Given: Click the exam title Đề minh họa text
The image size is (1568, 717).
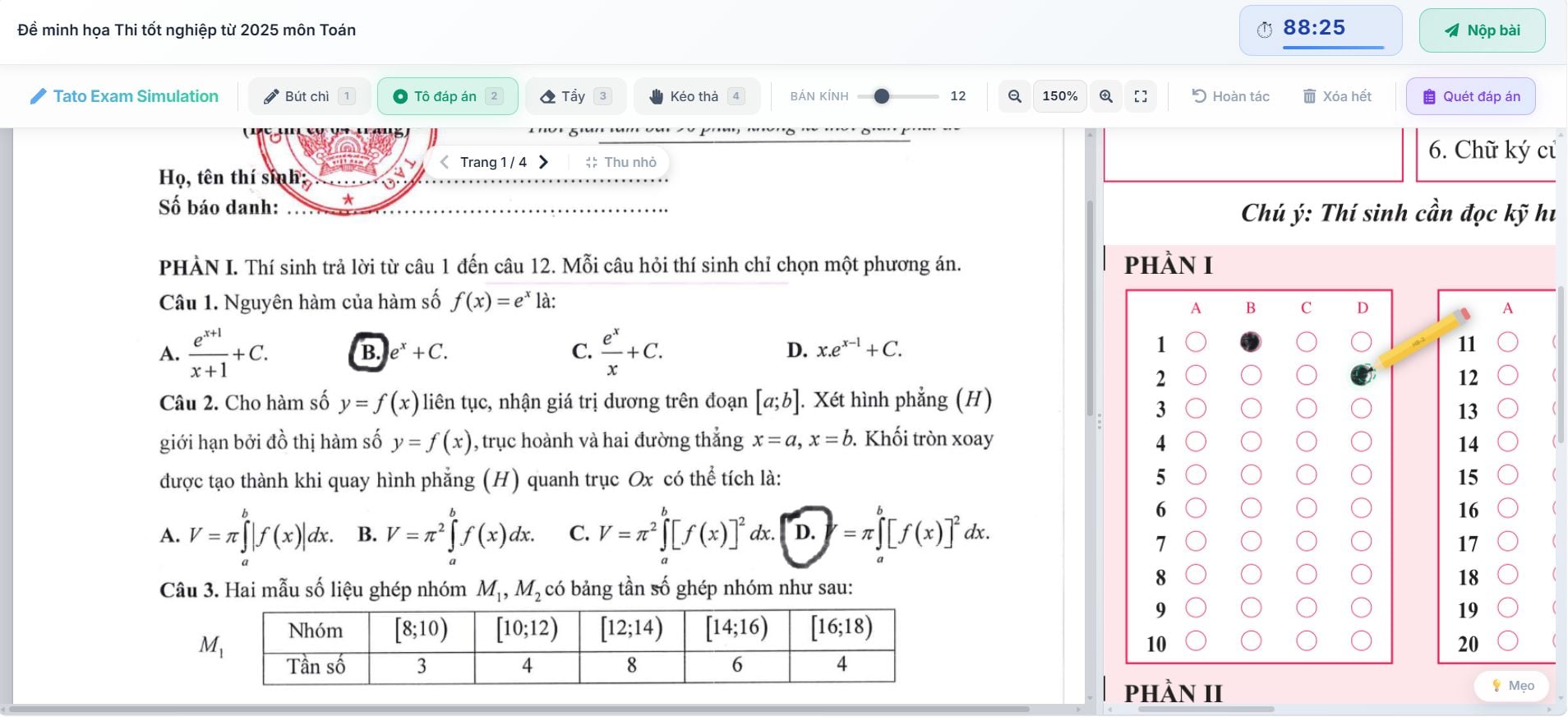Looking at the screenshot, I should 187,30.
